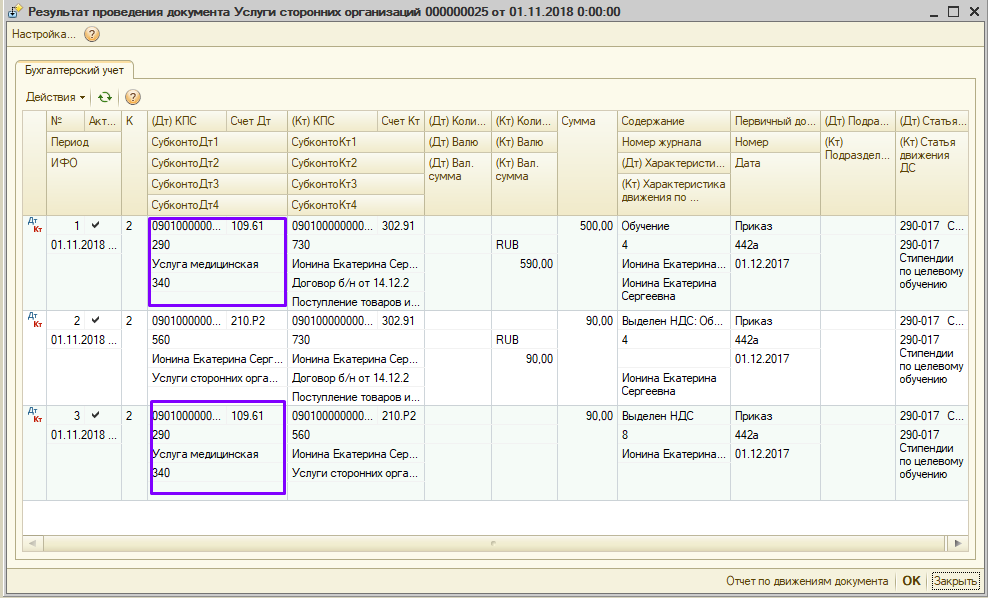This screenshot has width=988, height=598.
Task: Click the Сумма column header
Action: 586,121
